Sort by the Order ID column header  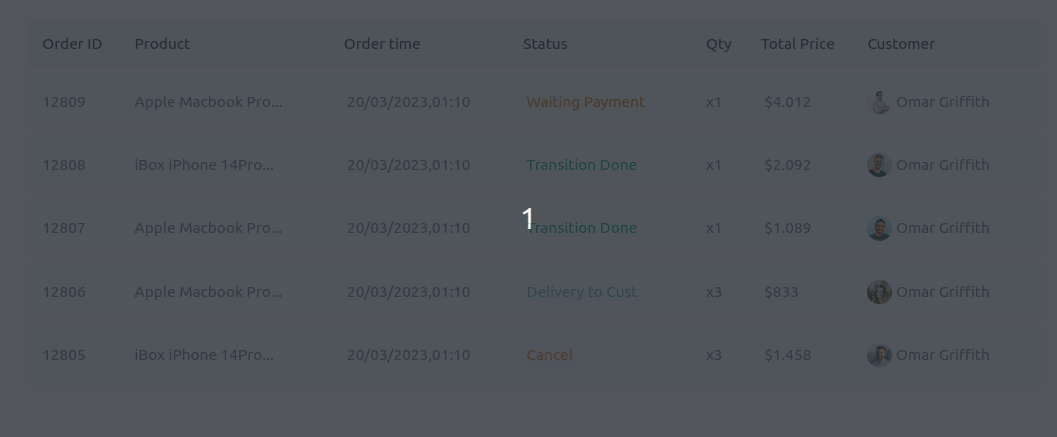coord(72,44)
